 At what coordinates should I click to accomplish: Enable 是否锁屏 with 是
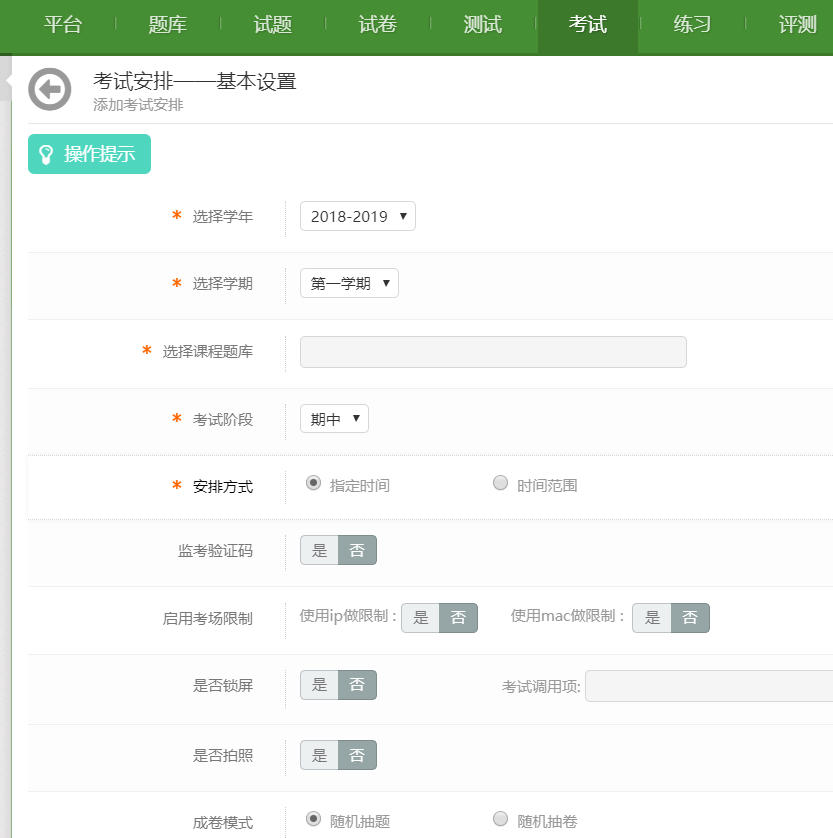320,685
